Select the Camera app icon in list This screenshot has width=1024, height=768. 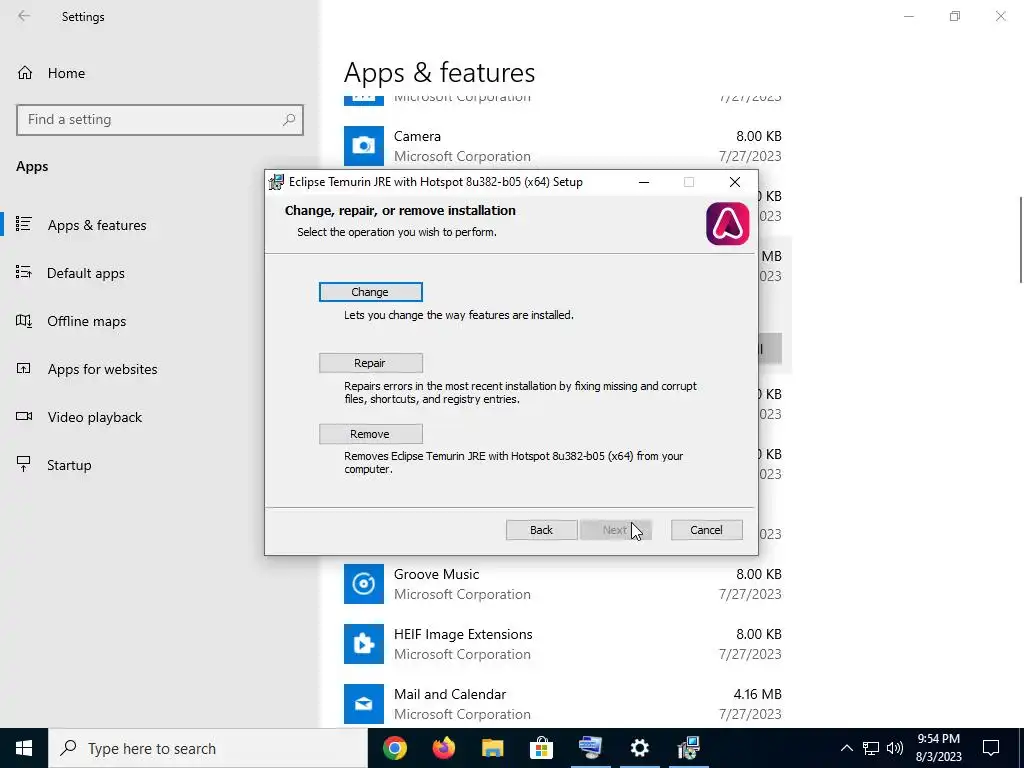[x=364, y=146]
